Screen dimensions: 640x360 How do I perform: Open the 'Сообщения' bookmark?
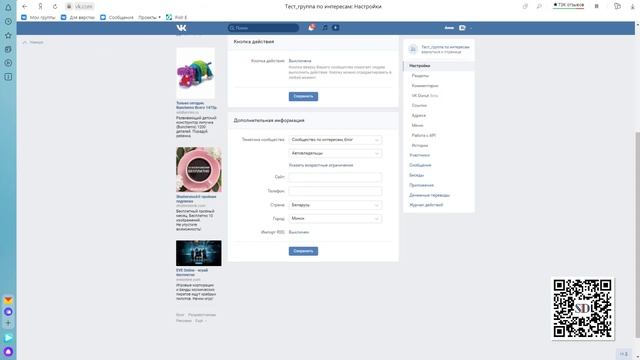tap(117, 18)
